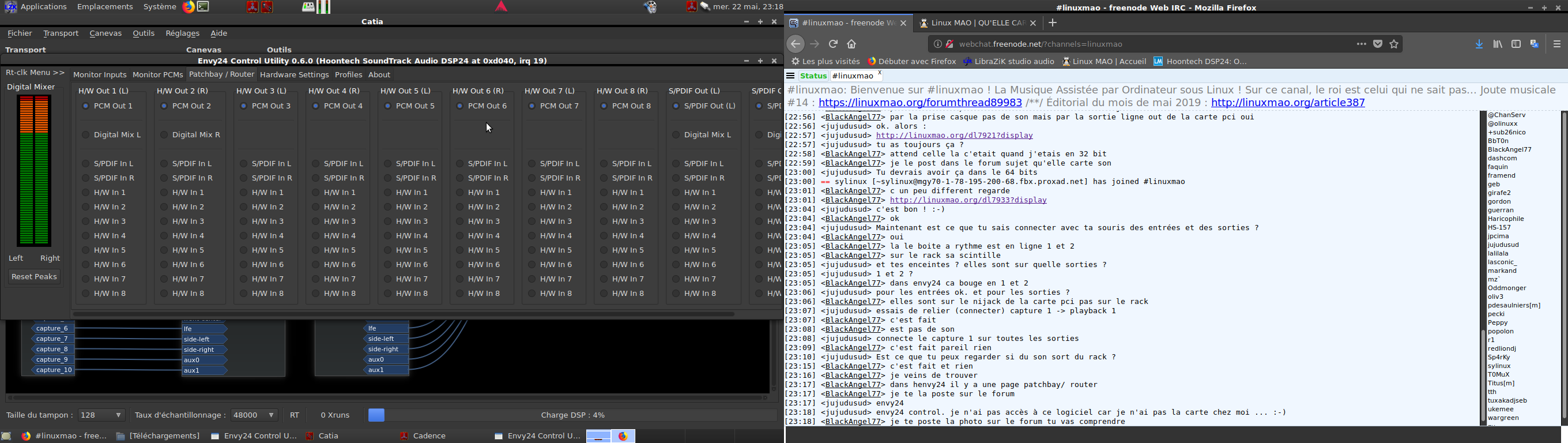Click the Reset Peaks button
Viewport: 1568px width, 443px height.
(34, 277)
